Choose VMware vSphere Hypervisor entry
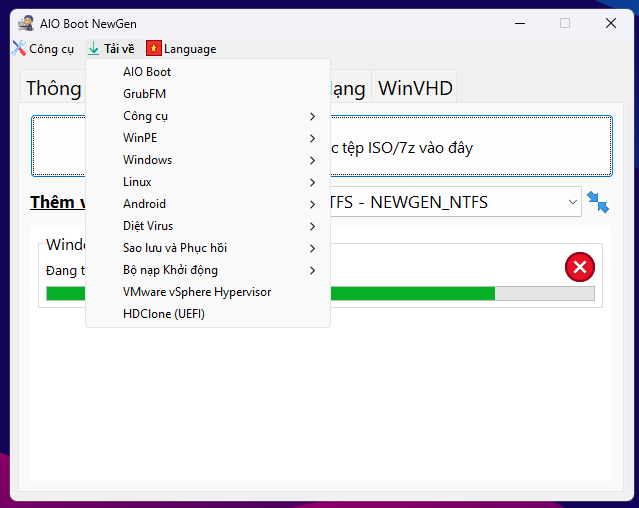 208,292
